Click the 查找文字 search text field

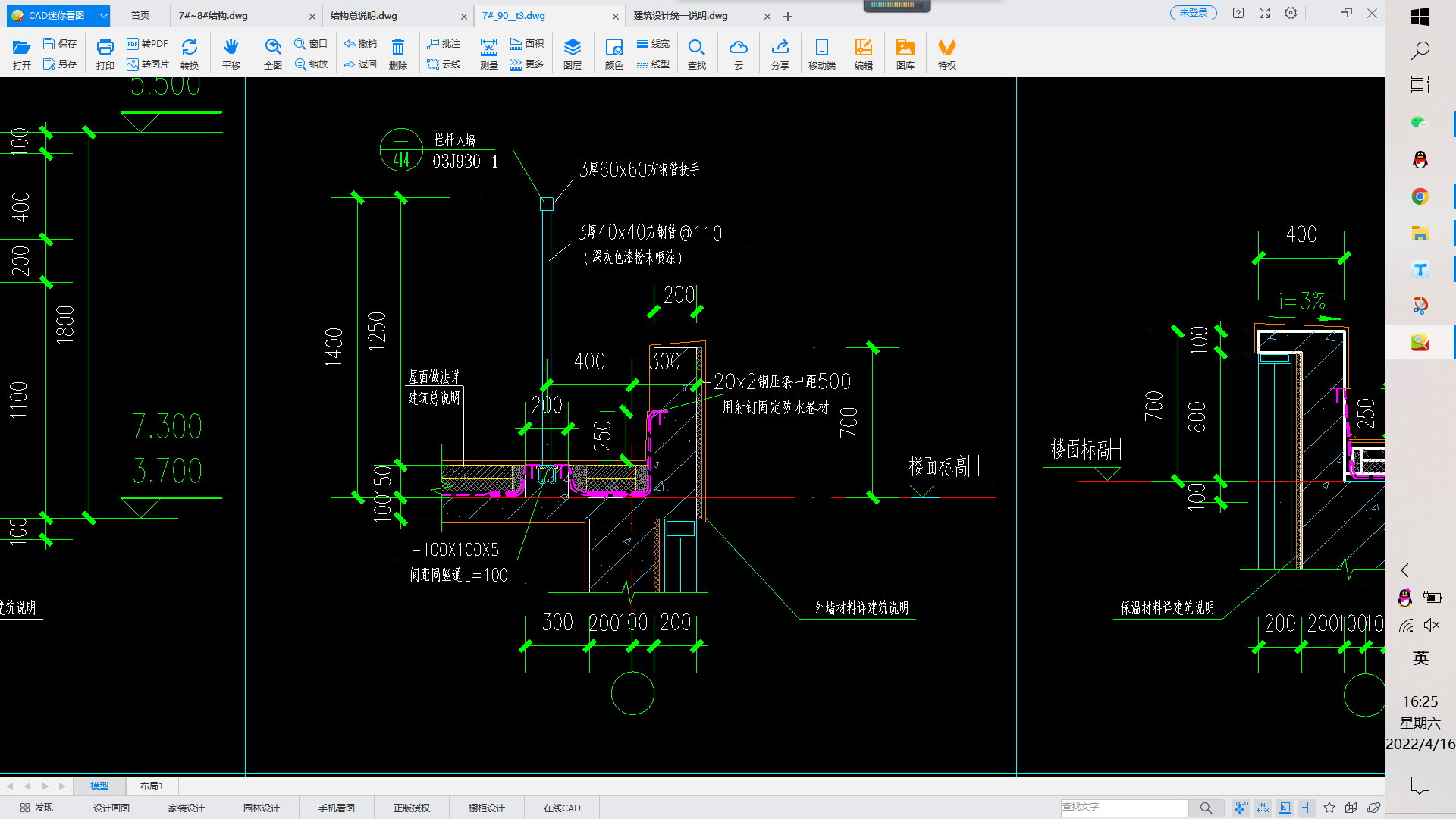(1122, 808)
